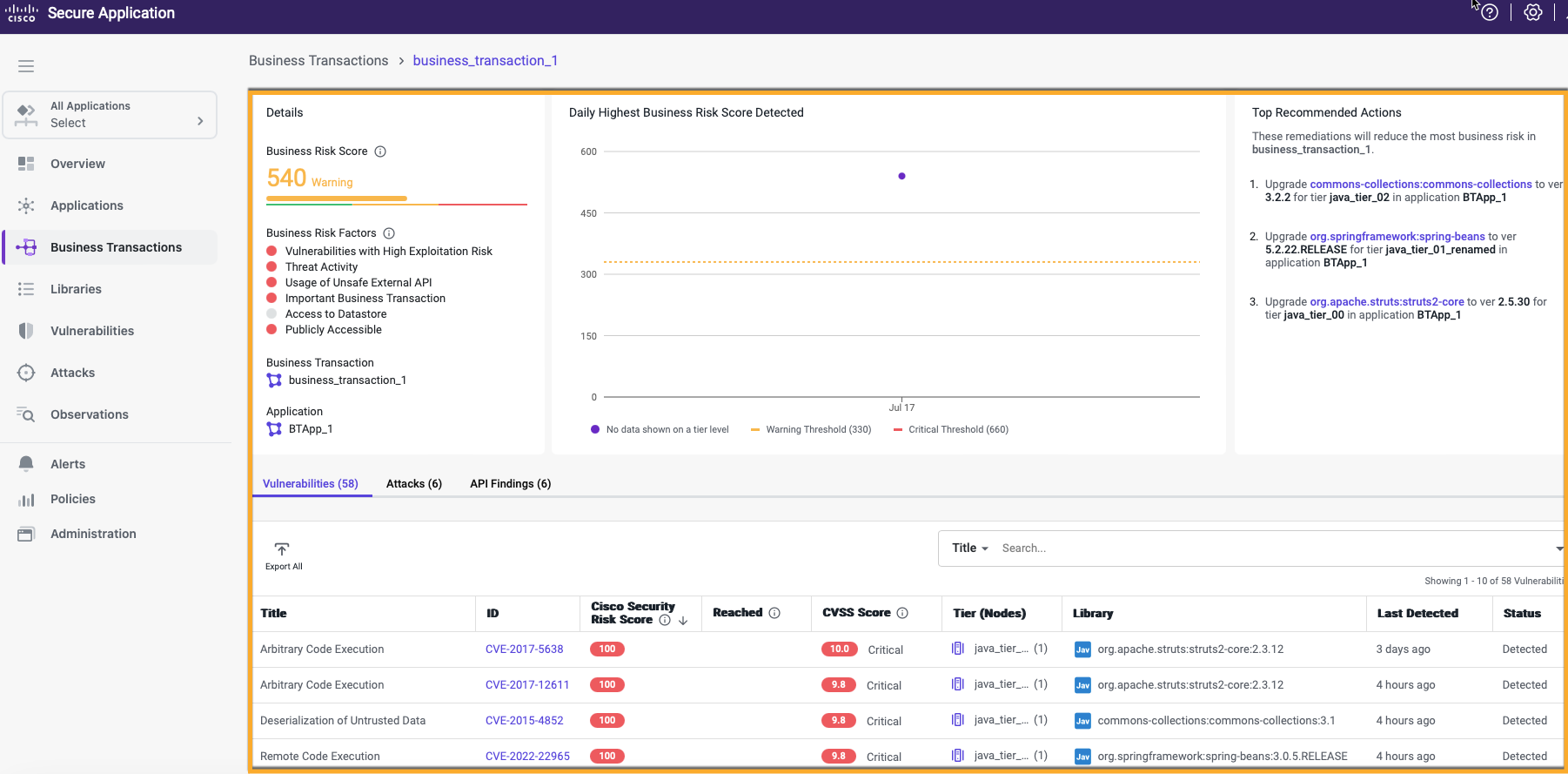Viewport: 1568px width, 774px height.
Task: Open Libraries from the sidebar
Action: 76,289
